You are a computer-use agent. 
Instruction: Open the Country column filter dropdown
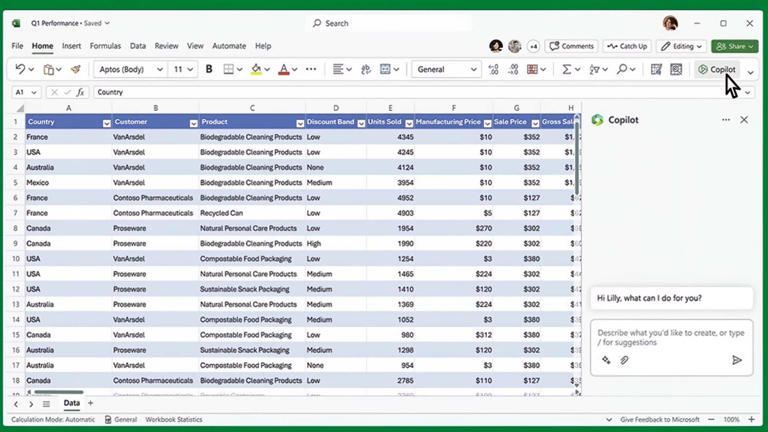tap(106, 123)
